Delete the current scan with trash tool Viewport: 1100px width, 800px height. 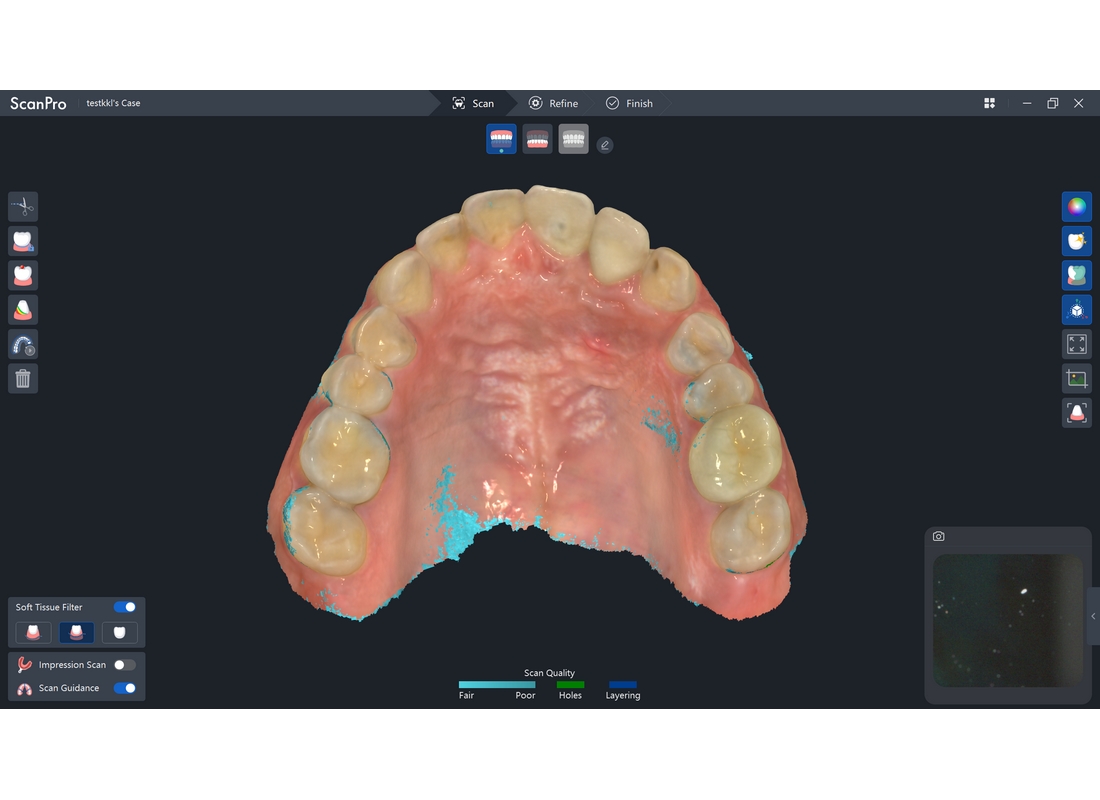tap(23, 378)
